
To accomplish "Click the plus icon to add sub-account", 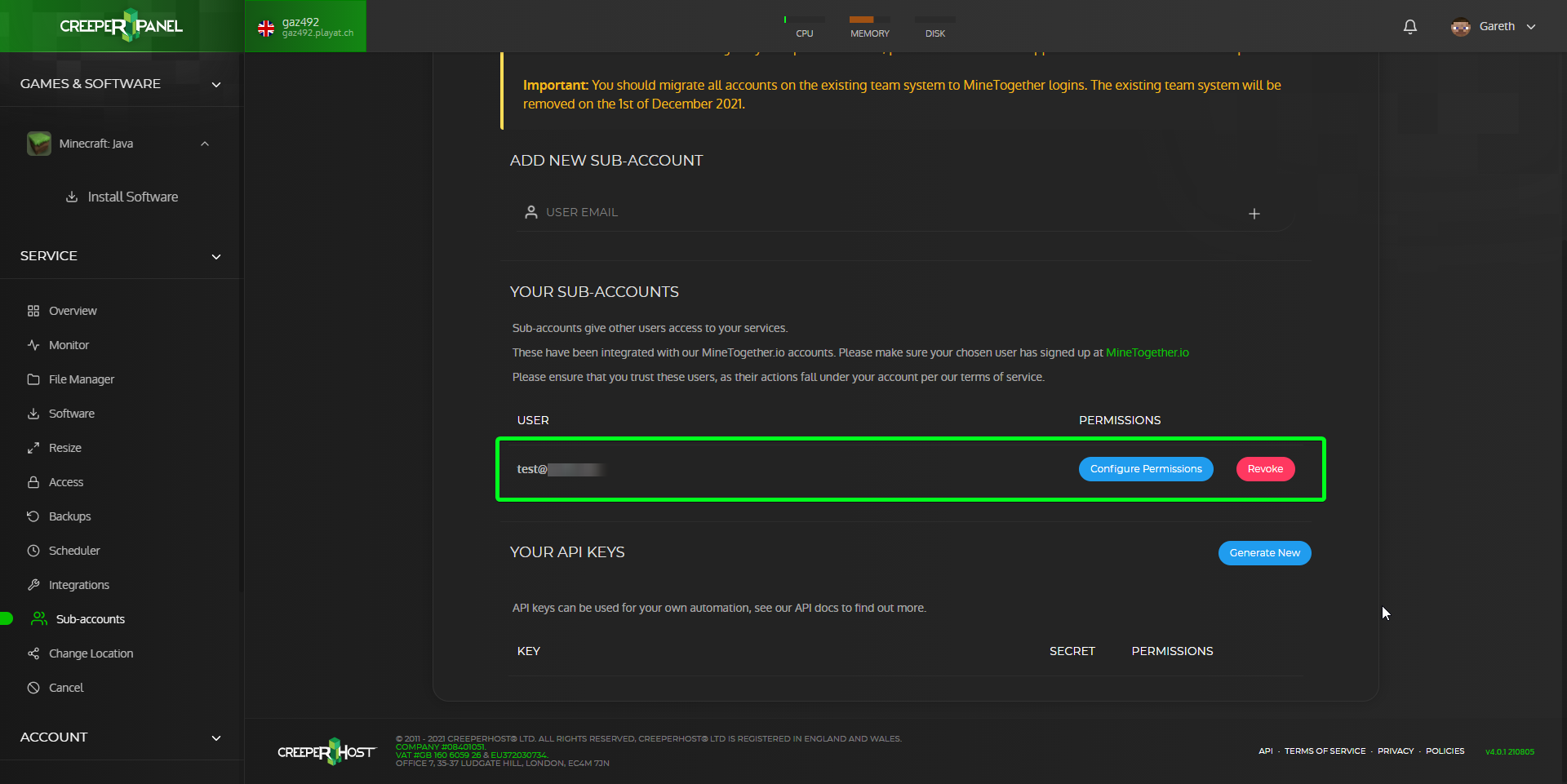I will click(x=1254, y=214).
